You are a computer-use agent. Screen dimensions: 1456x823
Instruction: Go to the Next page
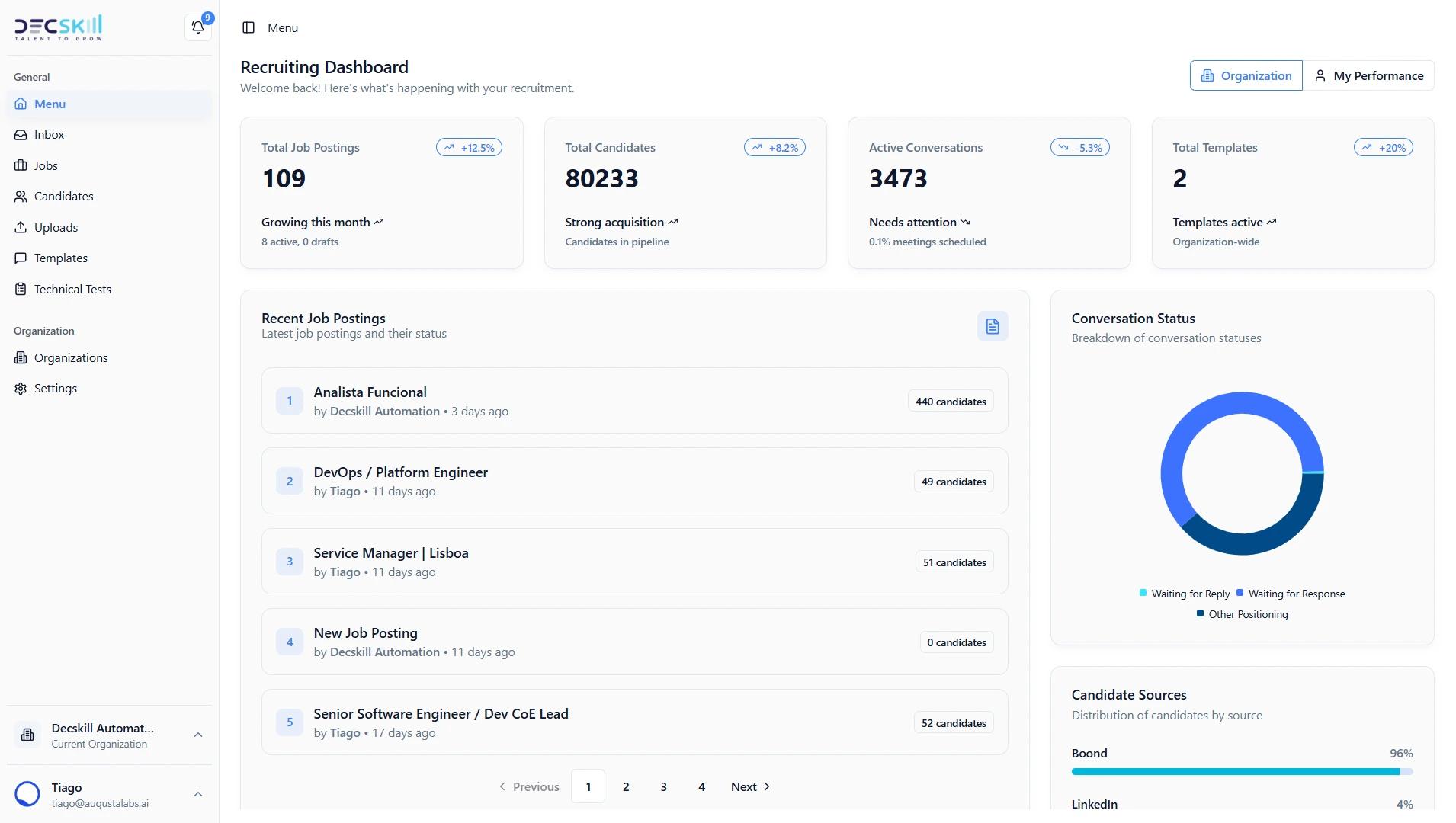click(751, 786)
